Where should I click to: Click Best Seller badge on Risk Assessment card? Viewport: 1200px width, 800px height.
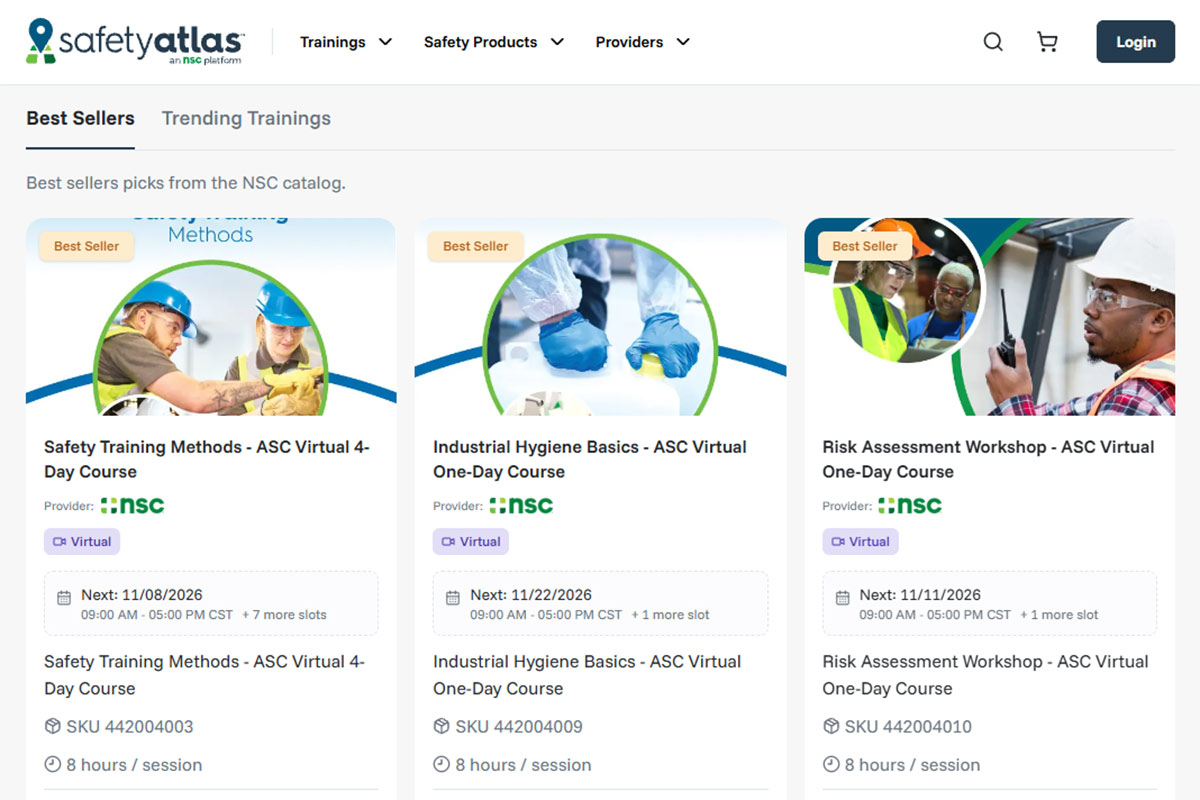click(x=865, y=246)
